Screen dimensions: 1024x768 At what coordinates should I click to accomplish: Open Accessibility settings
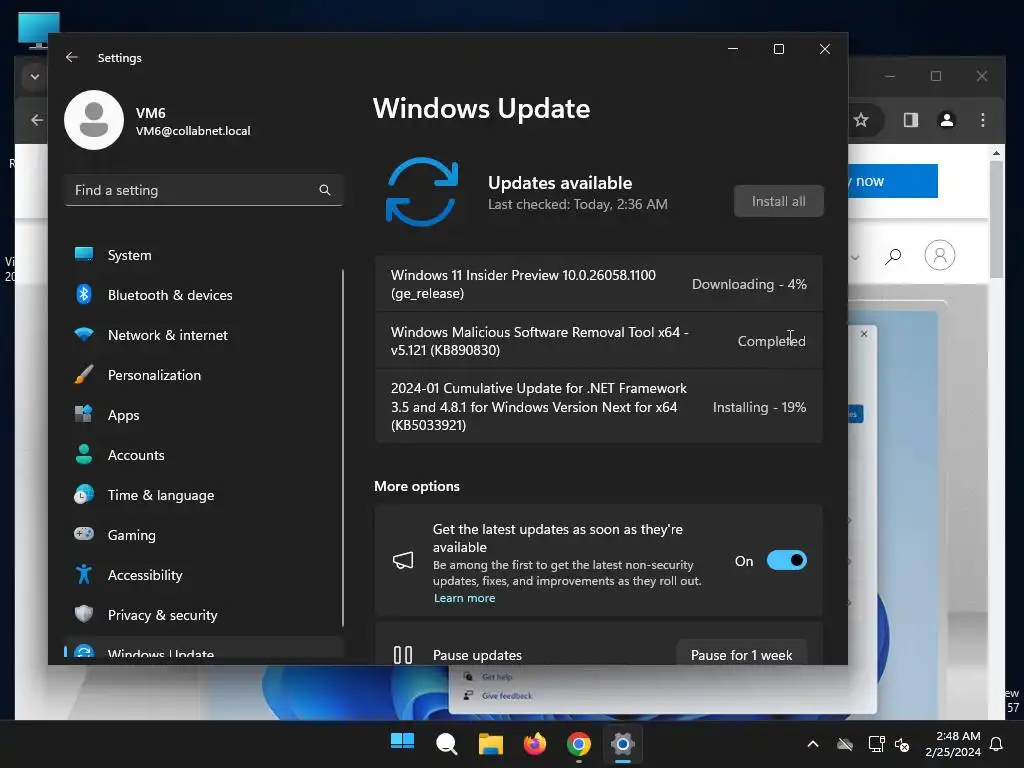coord(204,575)
